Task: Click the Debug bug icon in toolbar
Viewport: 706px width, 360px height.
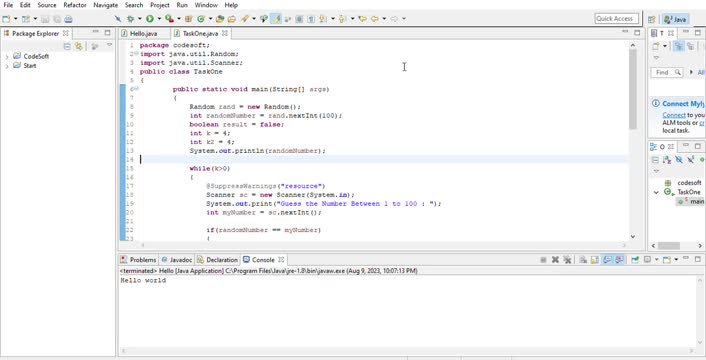Action: [131, 19]
